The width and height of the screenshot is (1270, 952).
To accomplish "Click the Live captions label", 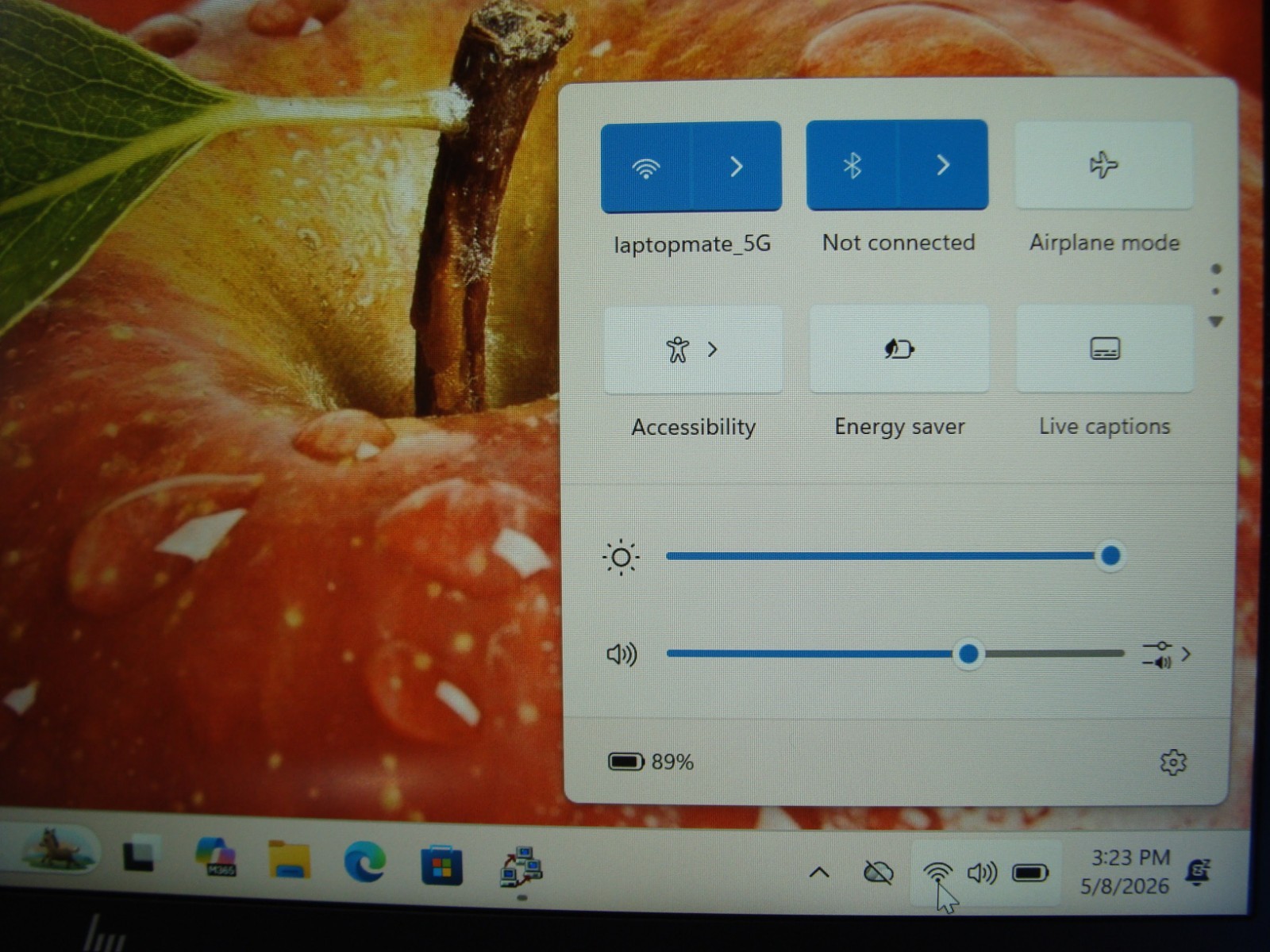I will coord(1105,426).
